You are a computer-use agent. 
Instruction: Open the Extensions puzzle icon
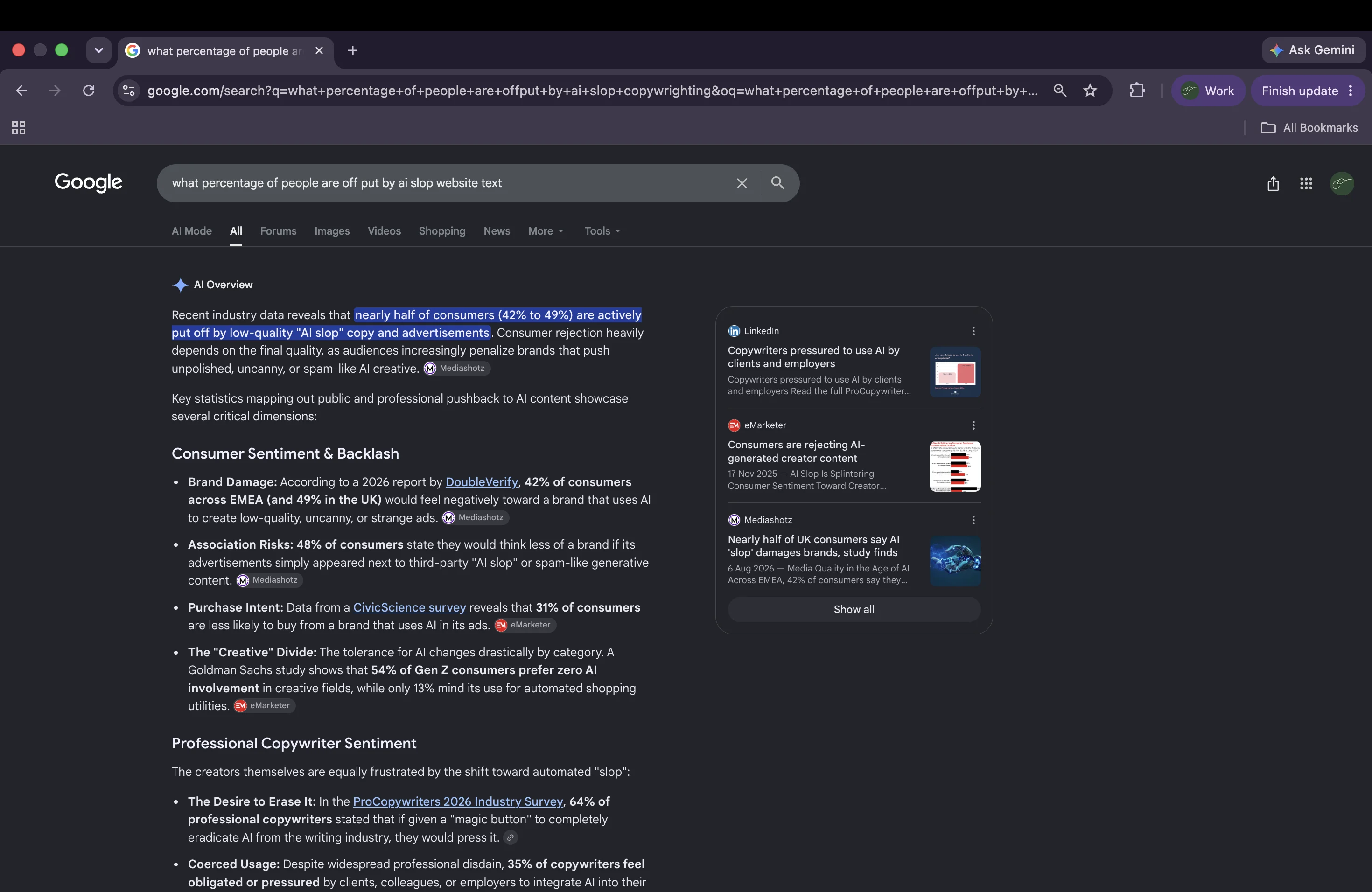tap(1137, 91)
